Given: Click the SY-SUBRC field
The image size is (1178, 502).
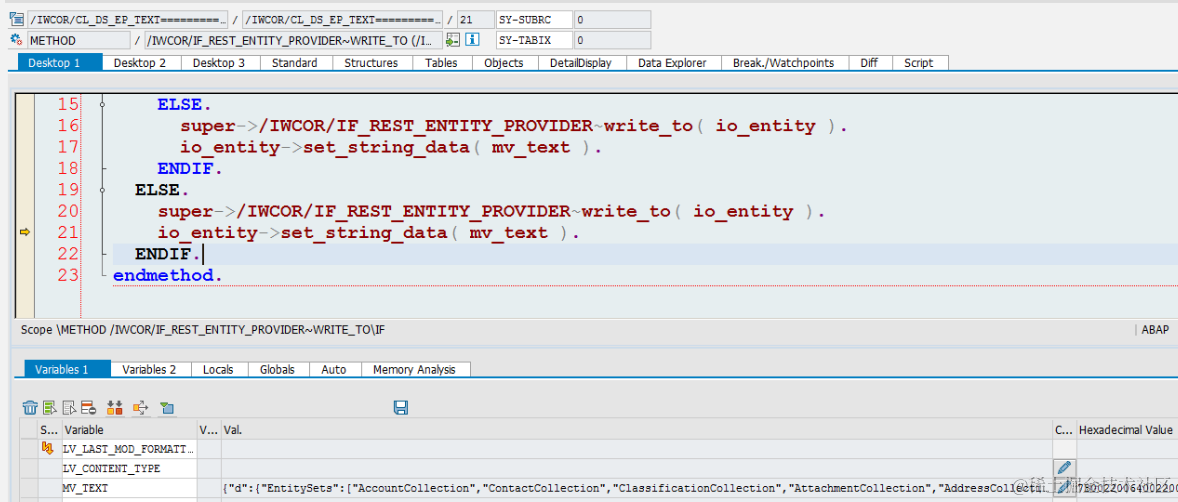Looking at the screenshot, I should coord(534,20).
